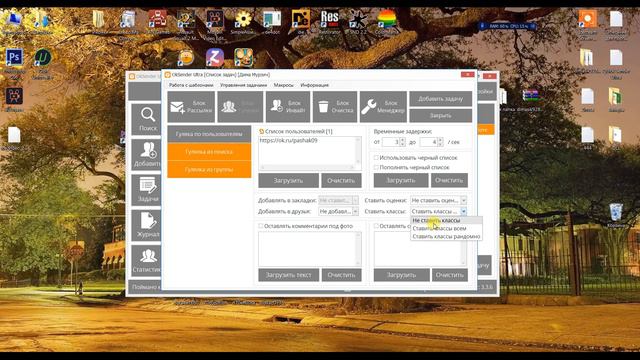This screenshot has height=360, width=640.
Task: Select the uTorrent desktop shortcut
Action: pyautogui.click(x=42, y=58)
